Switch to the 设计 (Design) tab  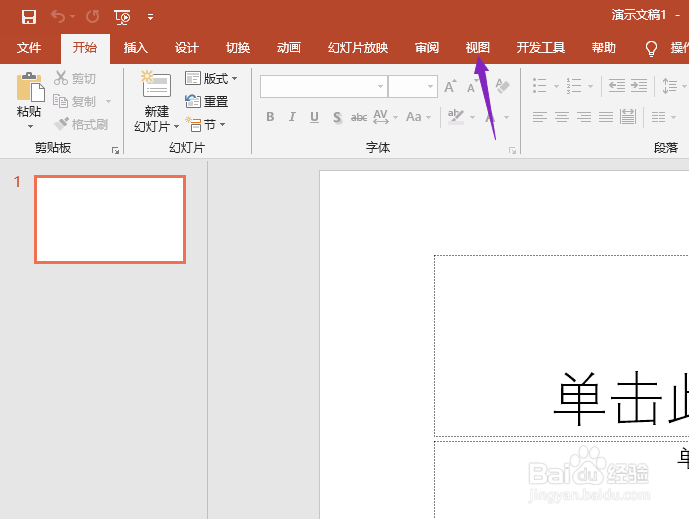(x=187, y=47)
